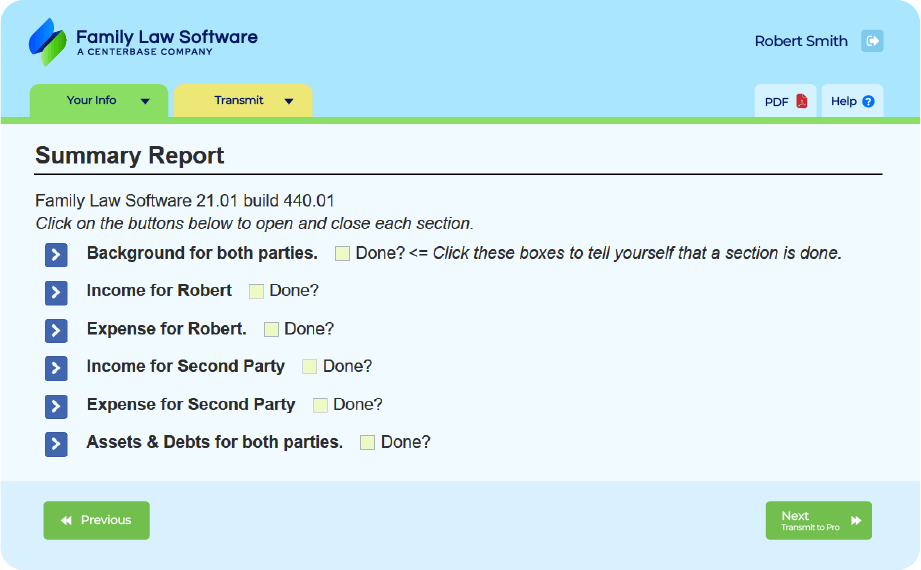Click the Family Law Software logo
The height and width of the screenshot is (570, 921).
click(x=143, y=42)
